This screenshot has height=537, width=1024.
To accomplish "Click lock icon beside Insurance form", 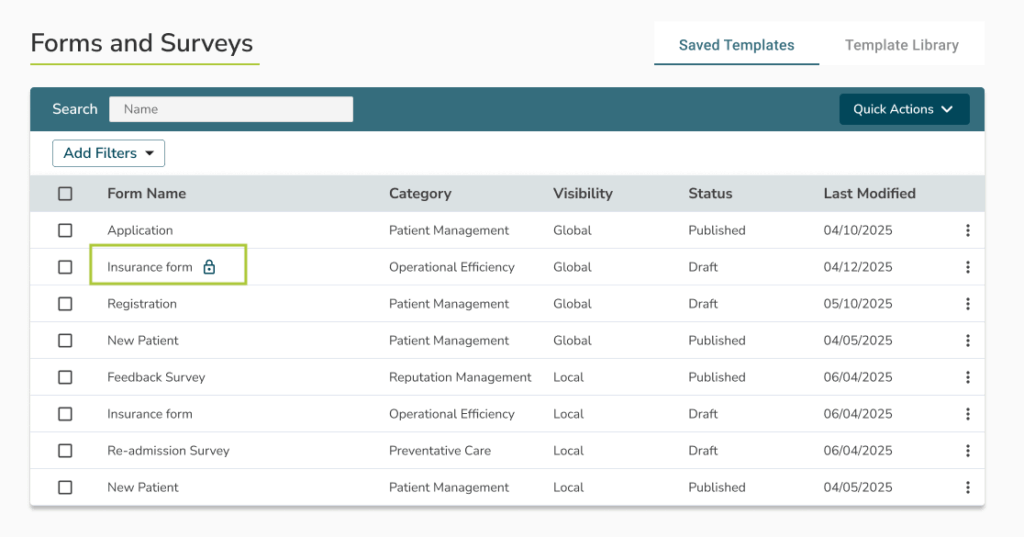I will click(209, 267).
